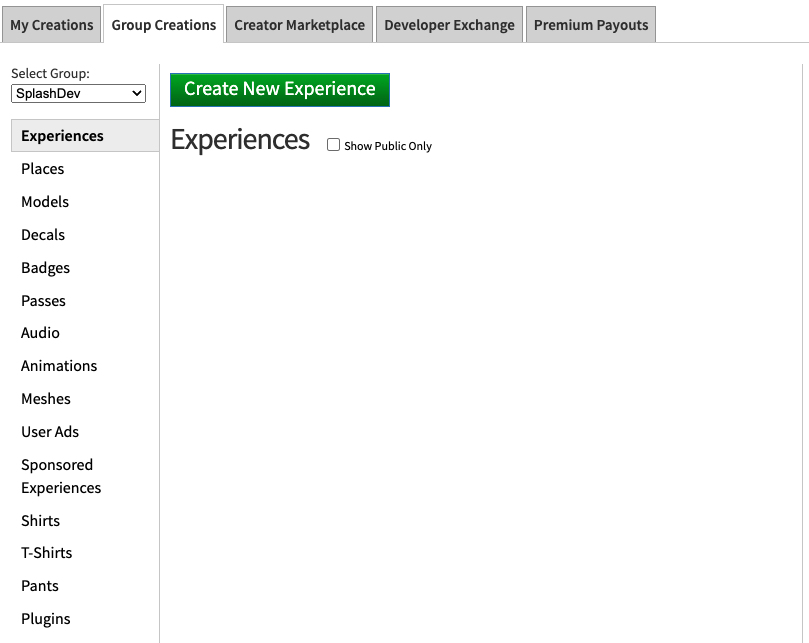Select Experiences in the sidebar
The width and height of the screenshot is (809, 643).
tap(62, 136)
